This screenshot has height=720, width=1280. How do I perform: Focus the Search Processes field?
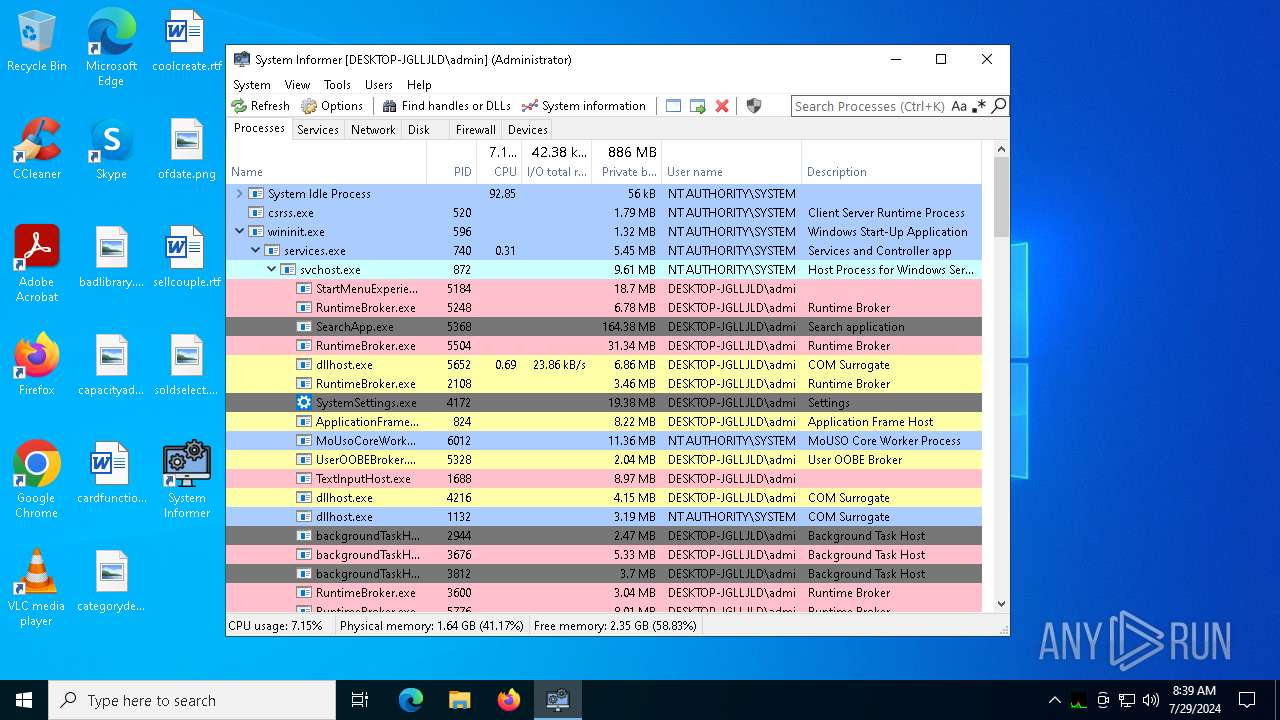870,106
